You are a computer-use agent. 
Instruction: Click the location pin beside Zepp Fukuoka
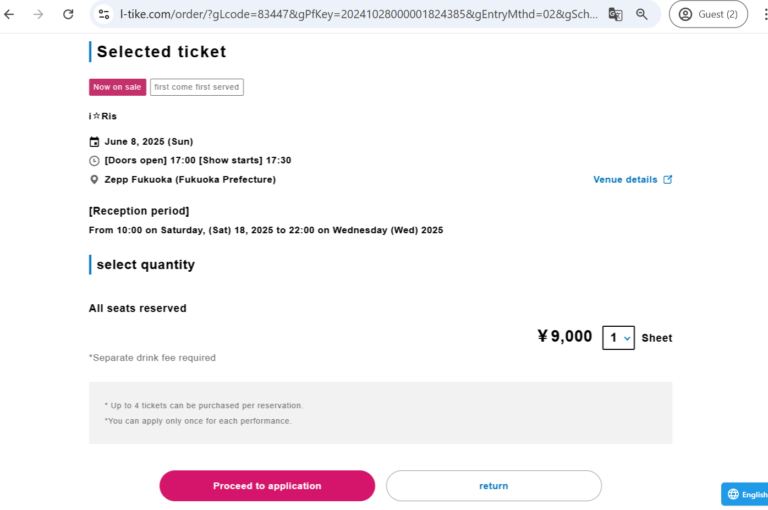[95, 180]
